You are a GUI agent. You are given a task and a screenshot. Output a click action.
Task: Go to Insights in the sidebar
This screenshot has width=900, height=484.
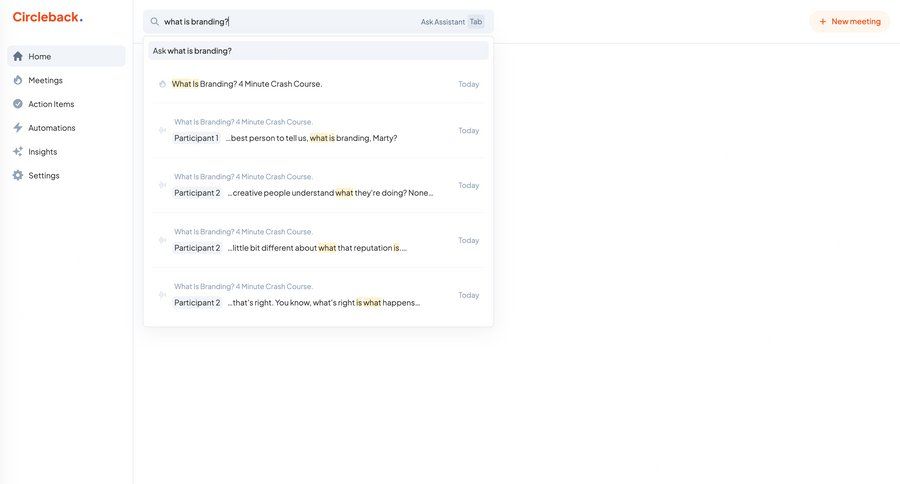43,152
